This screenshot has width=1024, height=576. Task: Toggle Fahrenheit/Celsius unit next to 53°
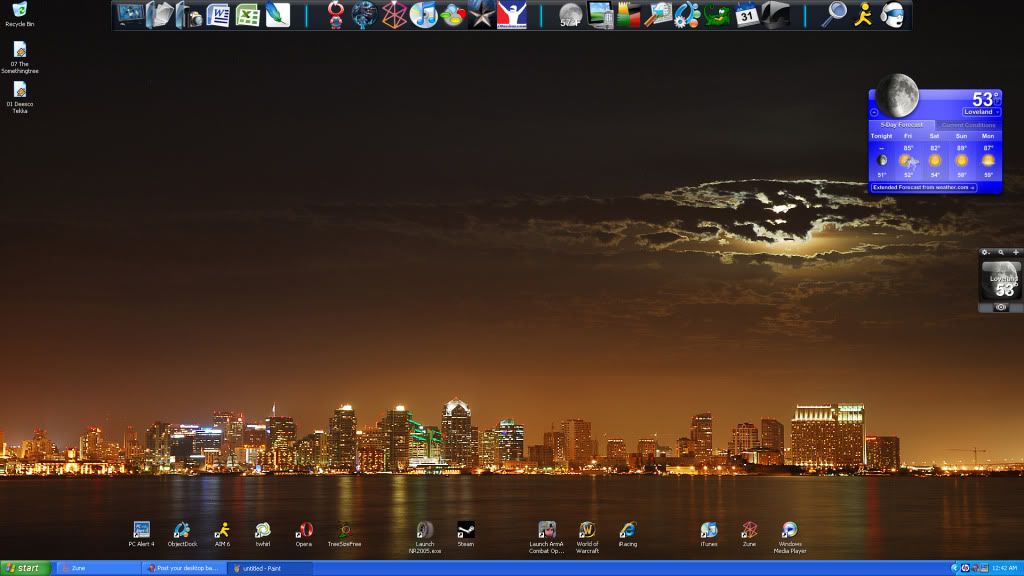(x=998, y=102)
